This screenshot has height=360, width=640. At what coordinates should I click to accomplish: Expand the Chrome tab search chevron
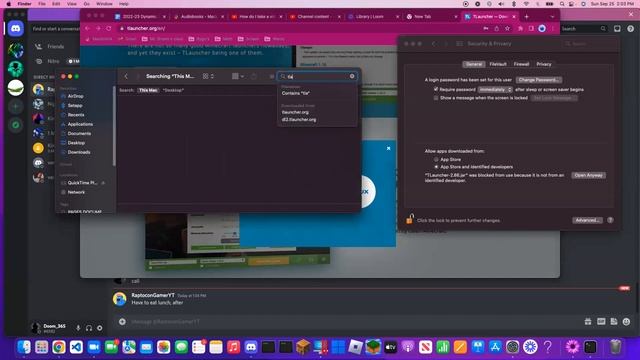(x=552, y=17)
